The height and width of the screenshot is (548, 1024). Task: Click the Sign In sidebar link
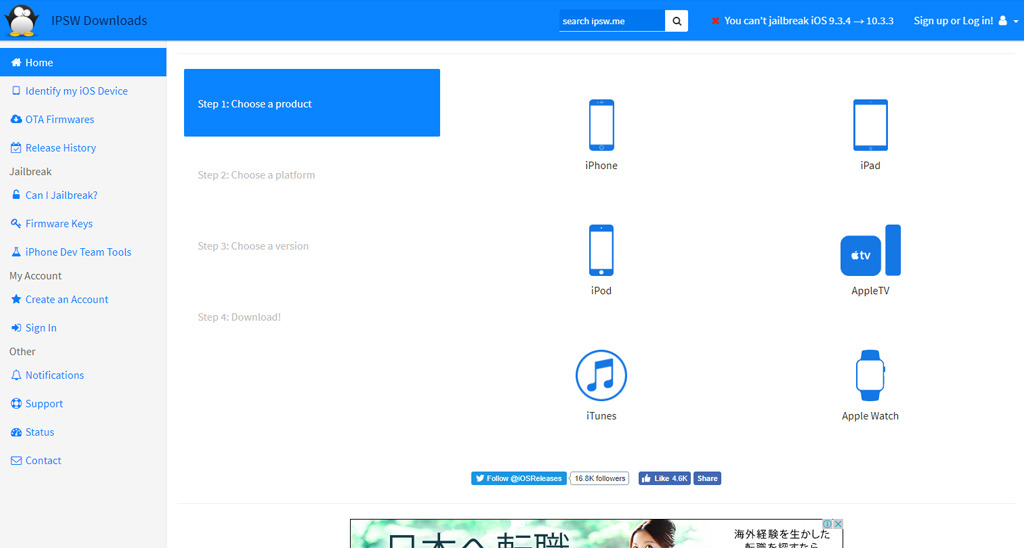click(40, 328)
